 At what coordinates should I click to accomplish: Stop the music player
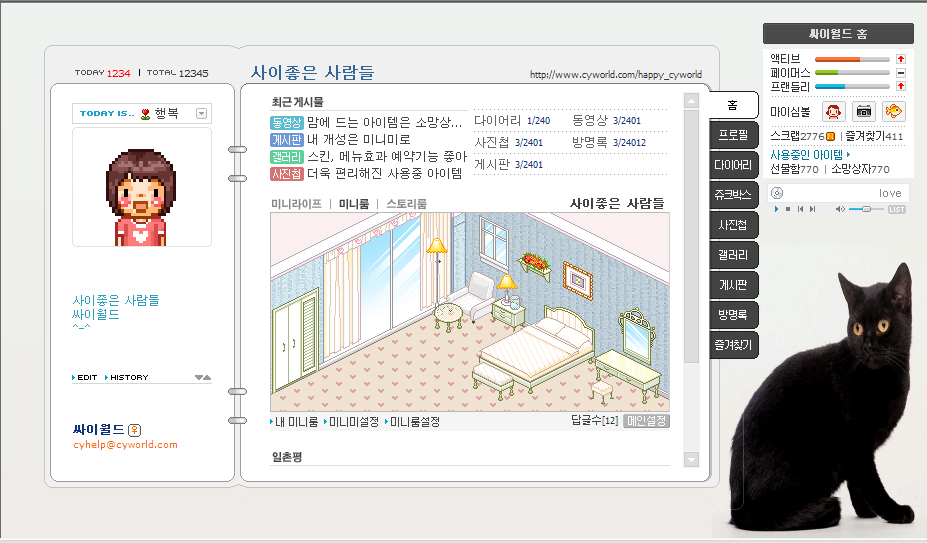[x=787, y=209]
